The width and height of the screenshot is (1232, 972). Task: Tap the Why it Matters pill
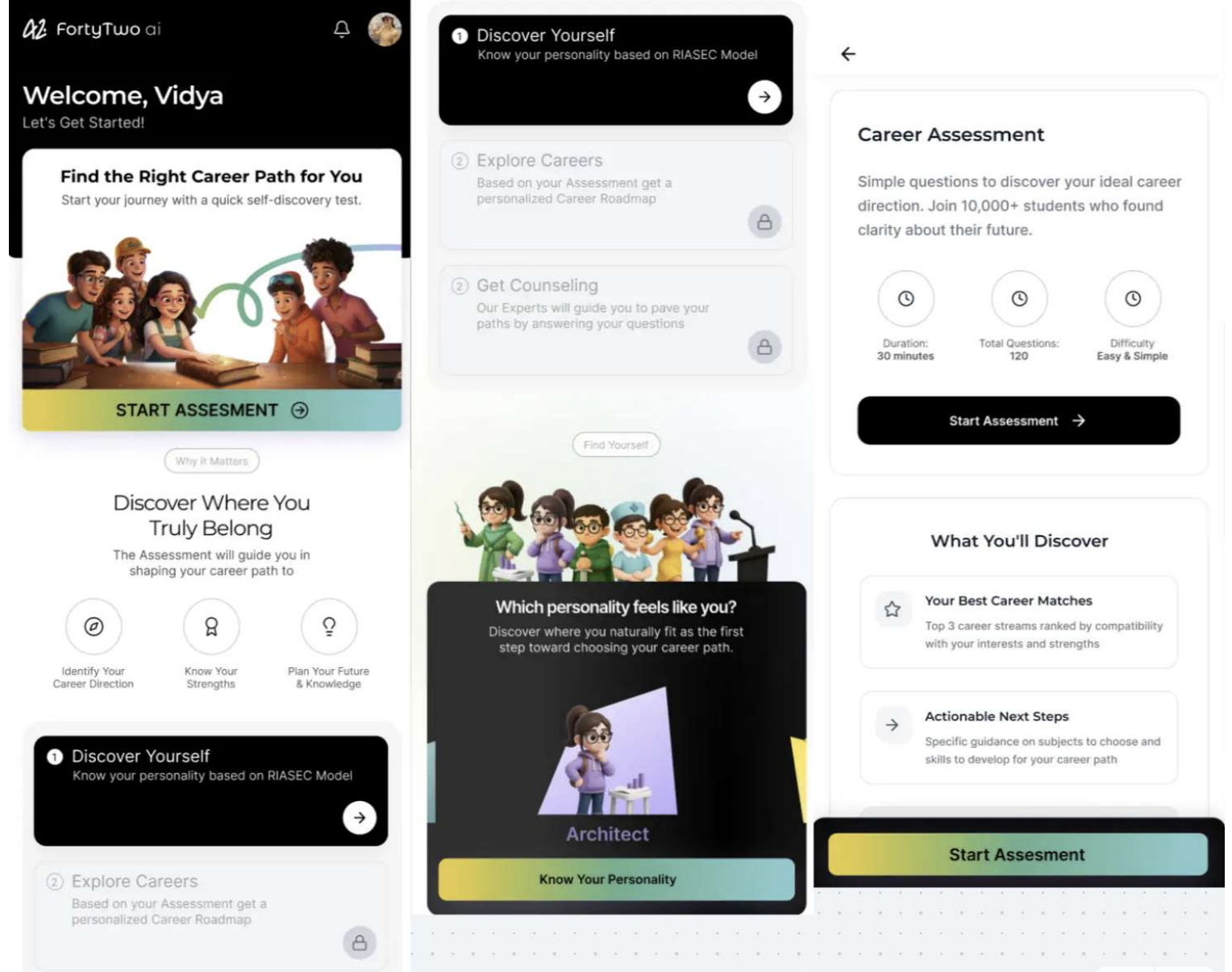coord(211,461)
